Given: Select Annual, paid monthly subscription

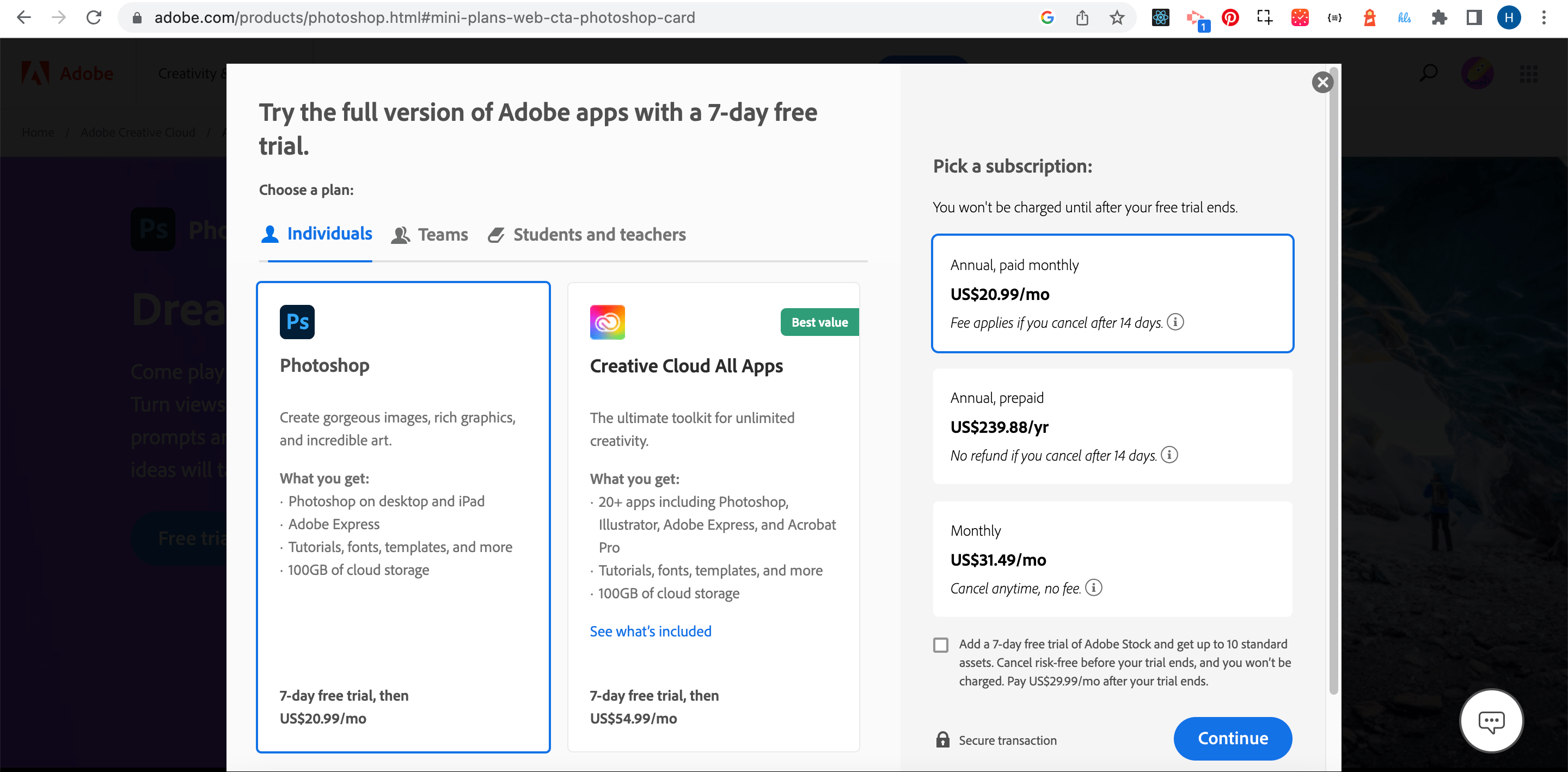Looking at the screenshot, I should (1112, 293).
